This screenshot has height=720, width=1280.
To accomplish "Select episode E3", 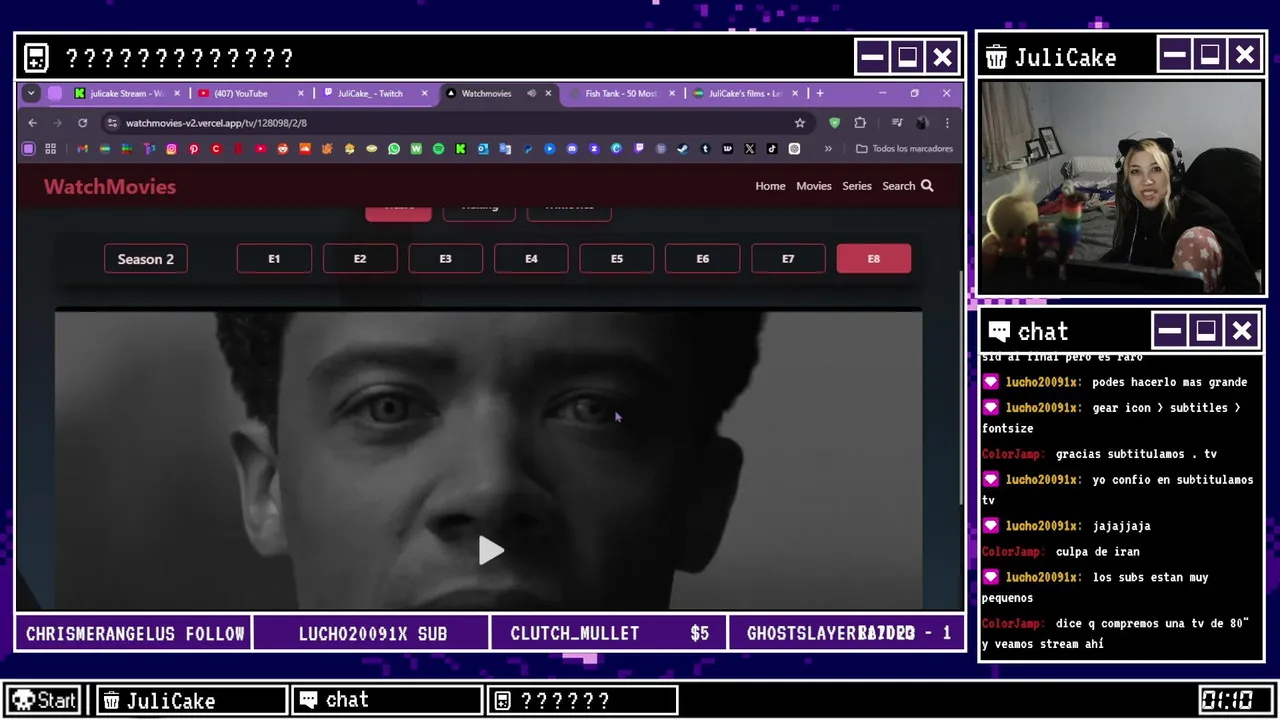I will 445,259.
